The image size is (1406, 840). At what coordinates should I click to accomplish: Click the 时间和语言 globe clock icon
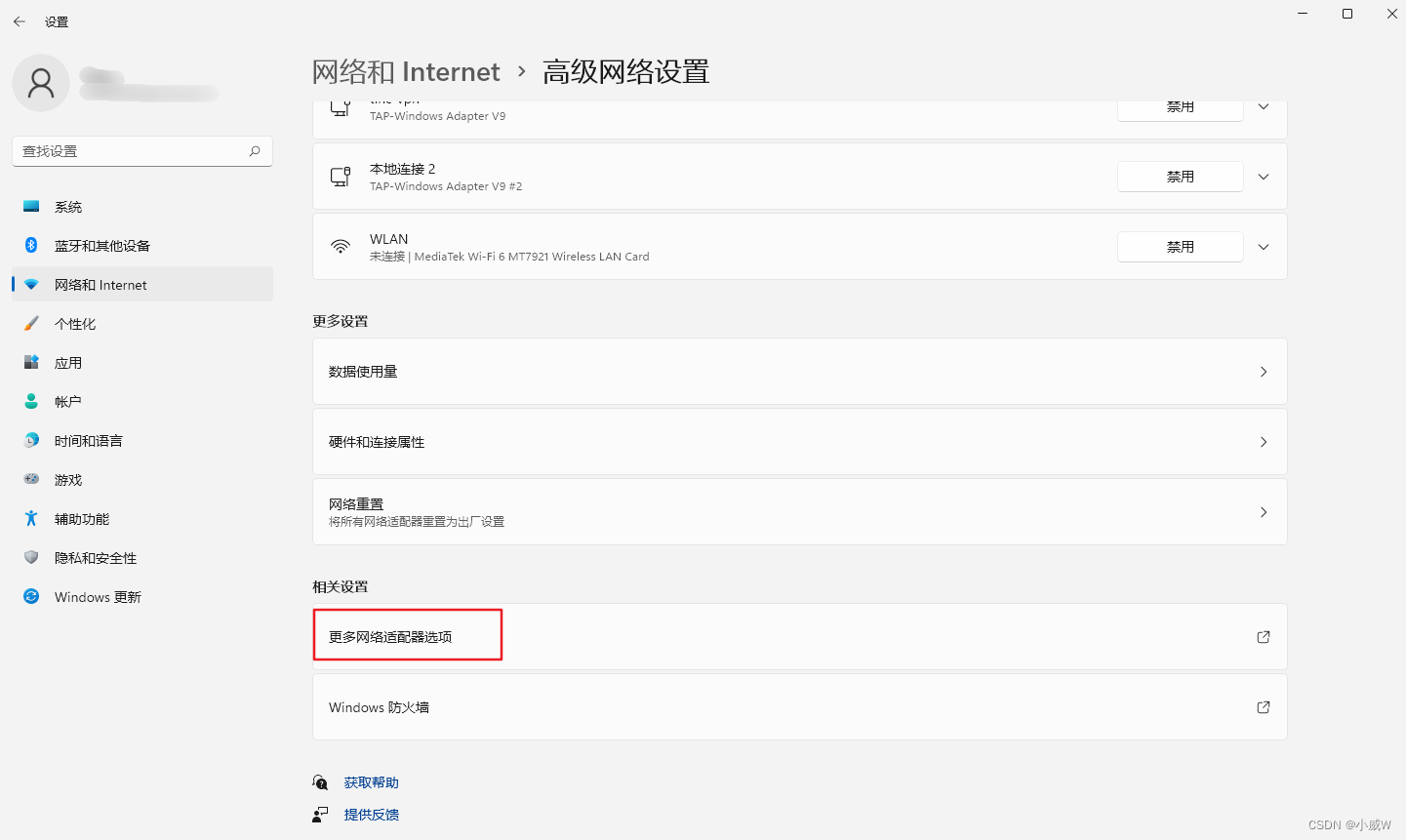(31, 441)
